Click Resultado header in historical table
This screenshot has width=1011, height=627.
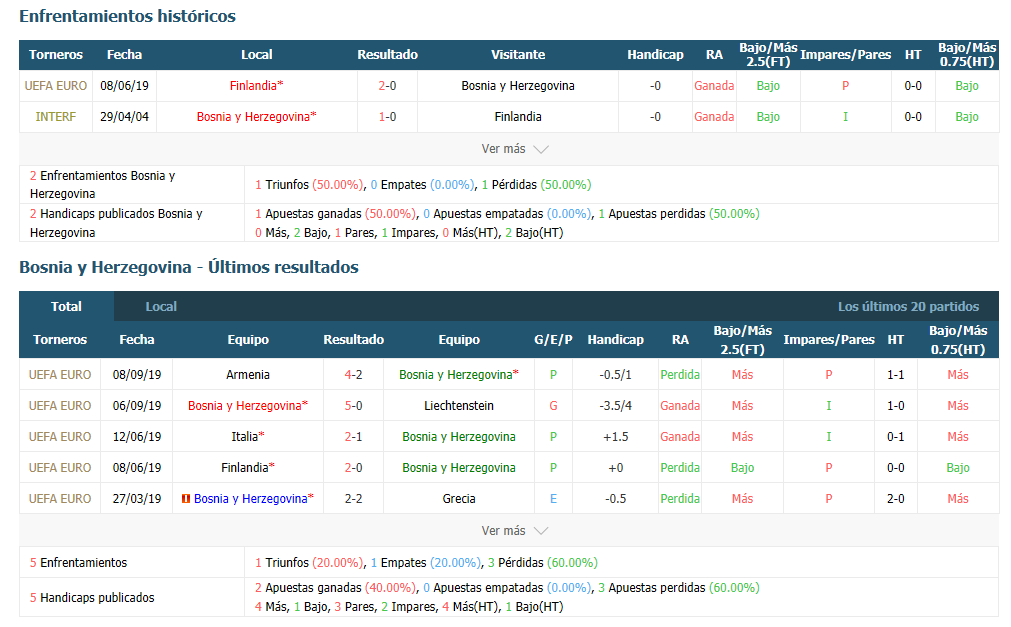click(388, 55)
